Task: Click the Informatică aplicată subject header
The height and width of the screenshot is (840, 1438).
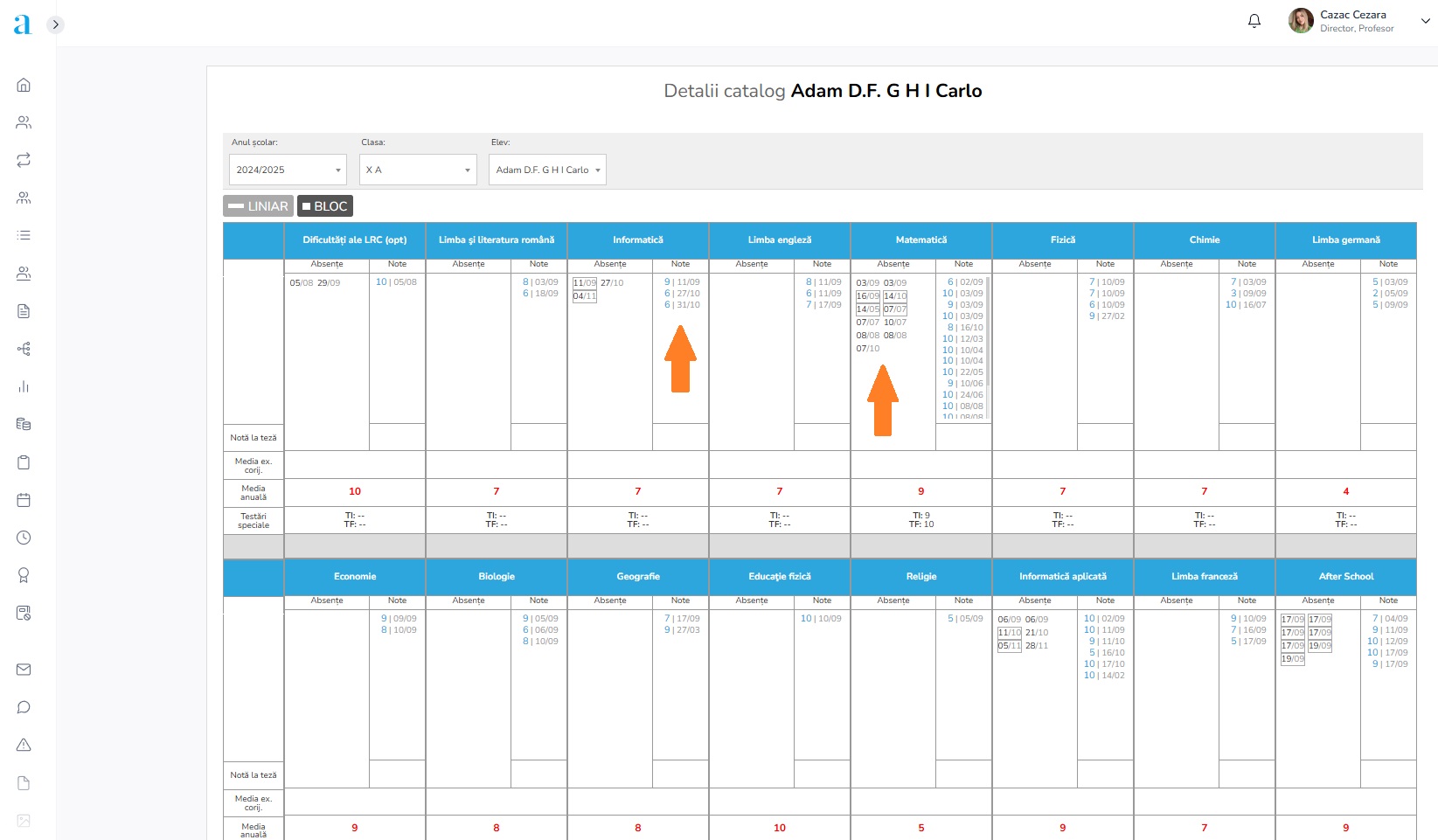Action: (x=1062, y=577)
